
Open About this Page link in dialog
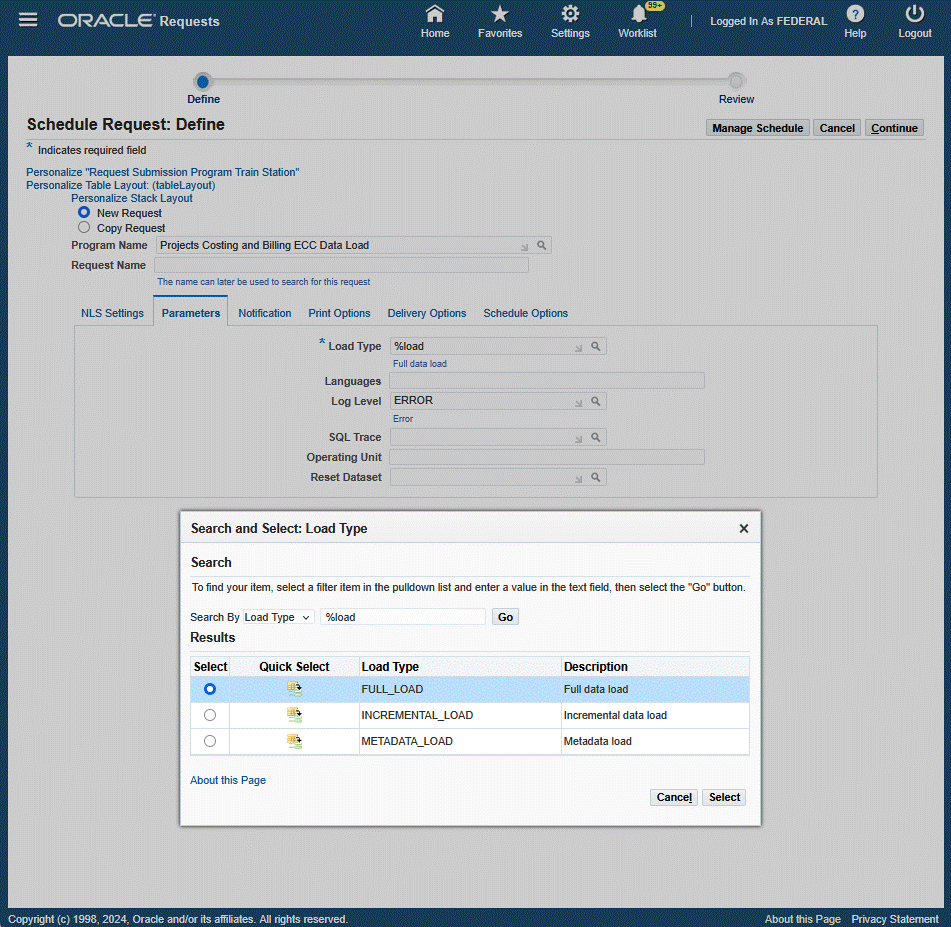(228, 780)
